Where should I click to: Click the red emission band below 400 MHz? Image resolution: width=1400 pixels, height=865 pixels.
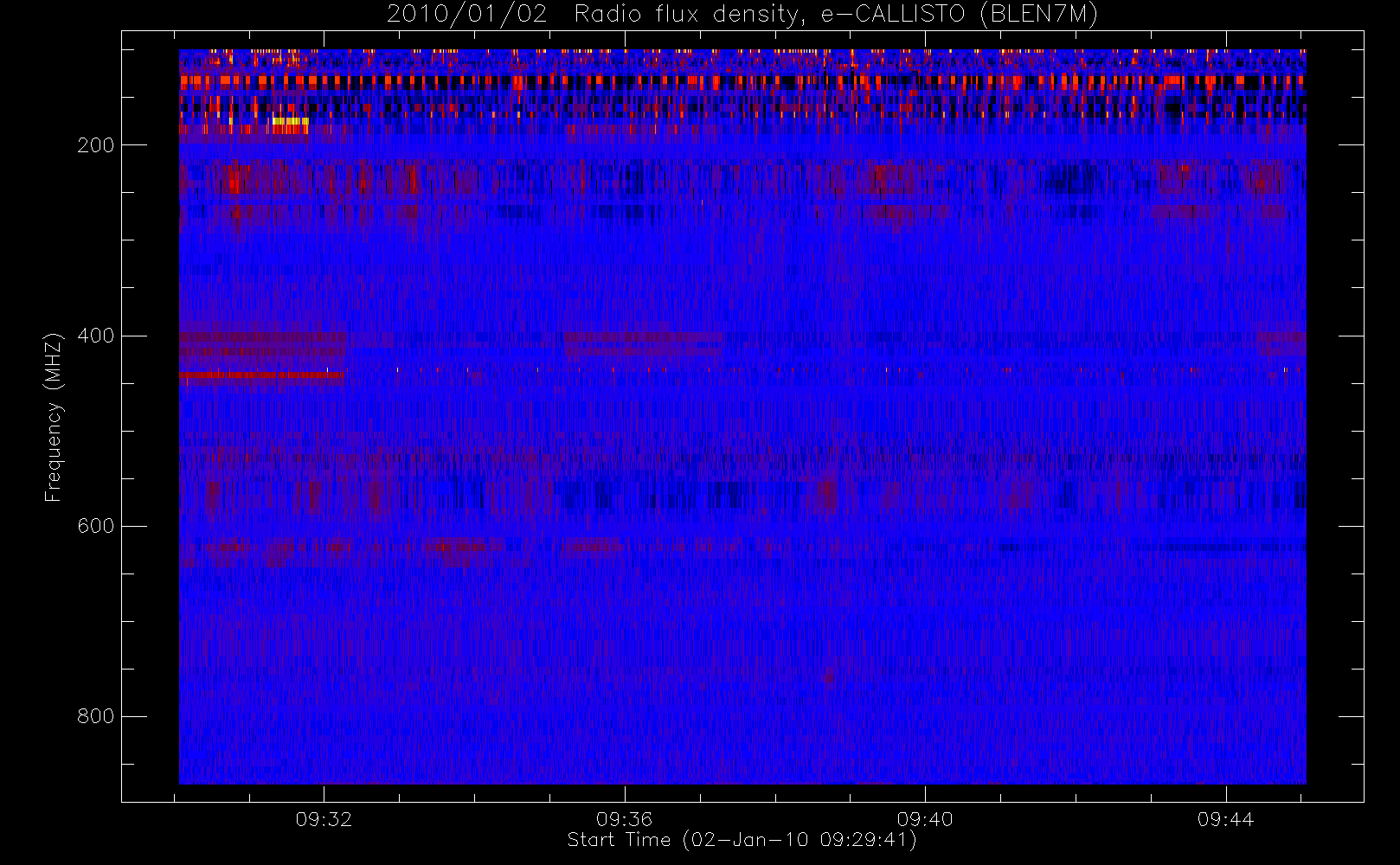(x=260, y=375)
